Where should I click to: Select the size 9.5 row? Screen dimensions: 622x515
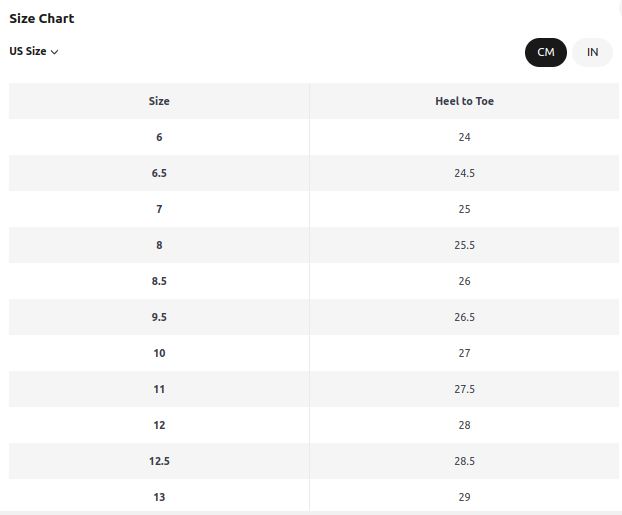pos(314,317)
